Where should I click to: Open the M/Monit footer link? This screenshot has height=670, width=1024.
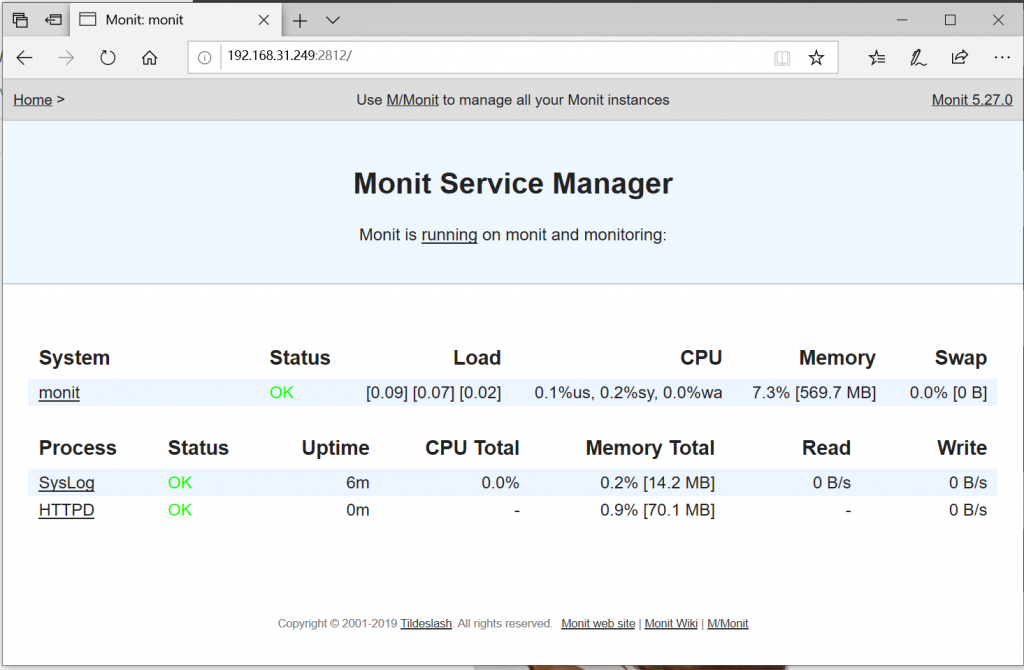(728, 624)
